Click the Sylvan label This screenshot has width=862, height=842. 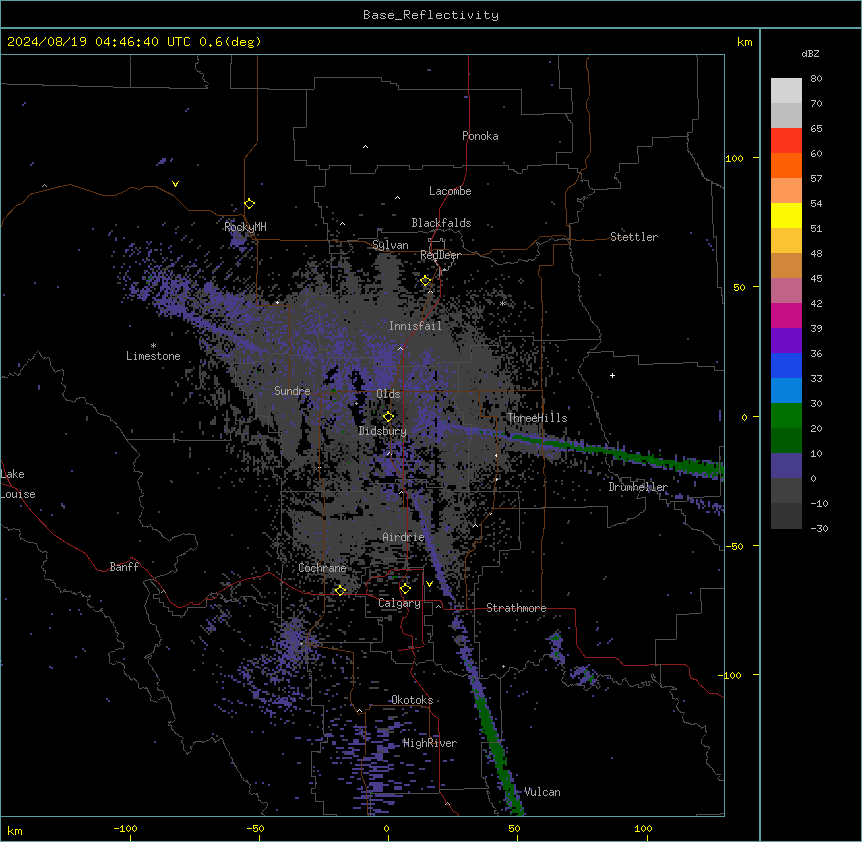click(x=390, y=245)
